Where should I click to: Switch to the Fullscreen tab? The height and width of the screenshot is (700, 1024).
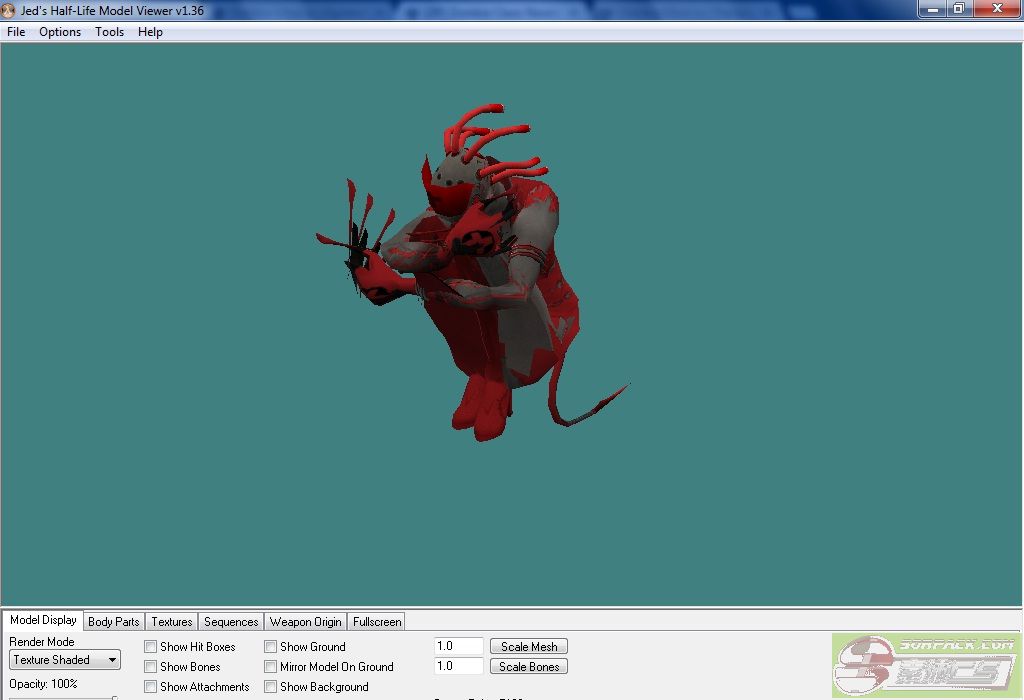click(377, 622)
